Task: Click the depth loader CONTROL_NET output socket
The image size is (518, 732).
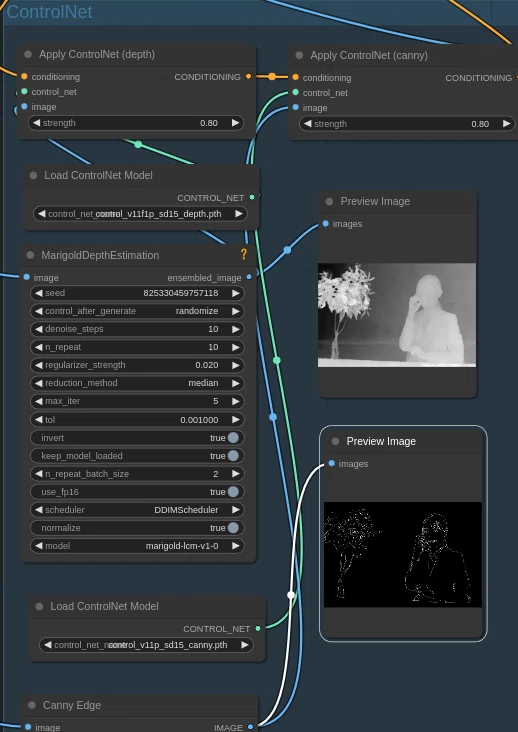Action: (x=252, y=197)
